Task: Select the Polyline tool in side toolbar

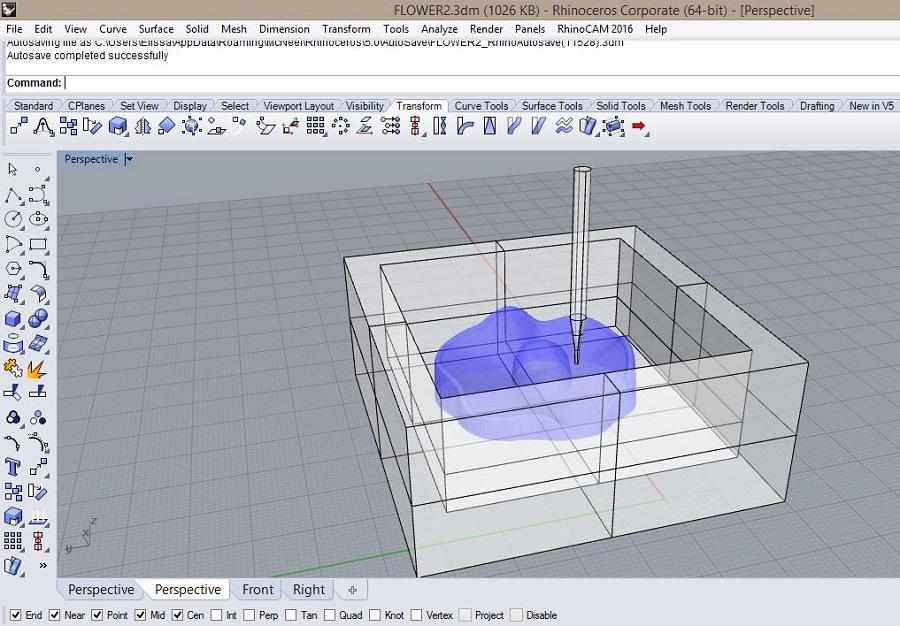Action: (13, 195)
